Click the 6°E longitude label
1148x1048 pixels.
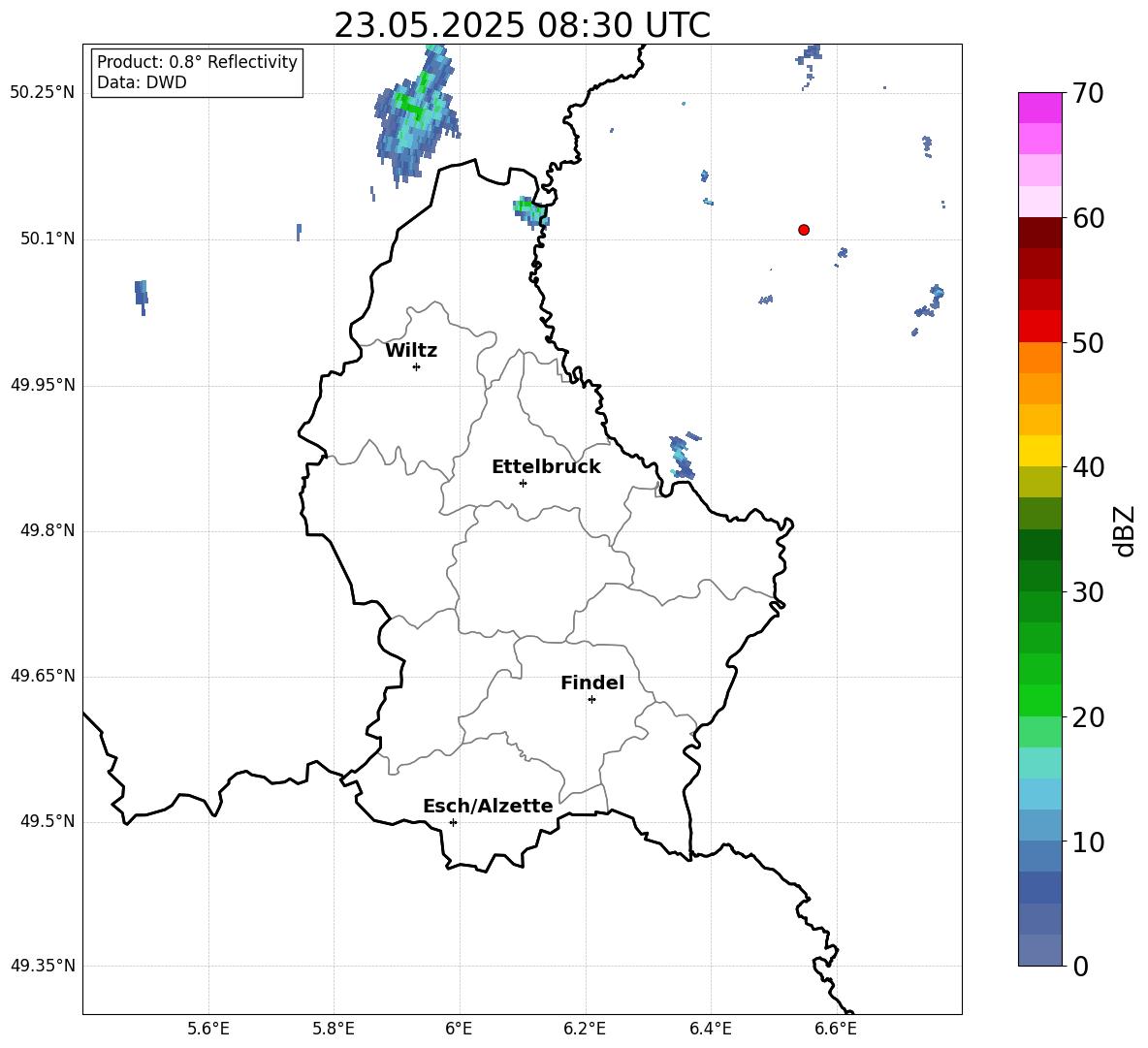click(459, 1029)
